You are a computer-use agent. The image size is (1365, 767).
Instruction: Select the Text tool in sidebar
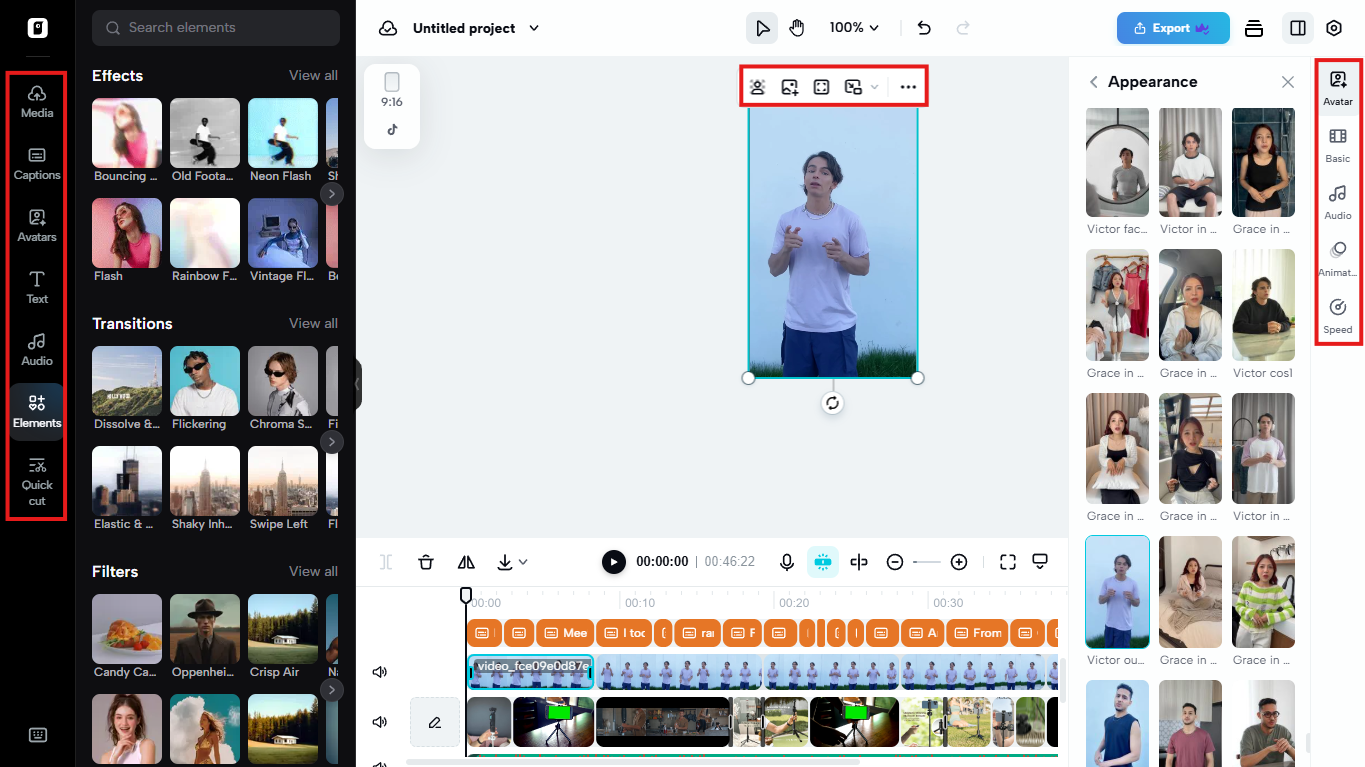click(x=36, y=288)
